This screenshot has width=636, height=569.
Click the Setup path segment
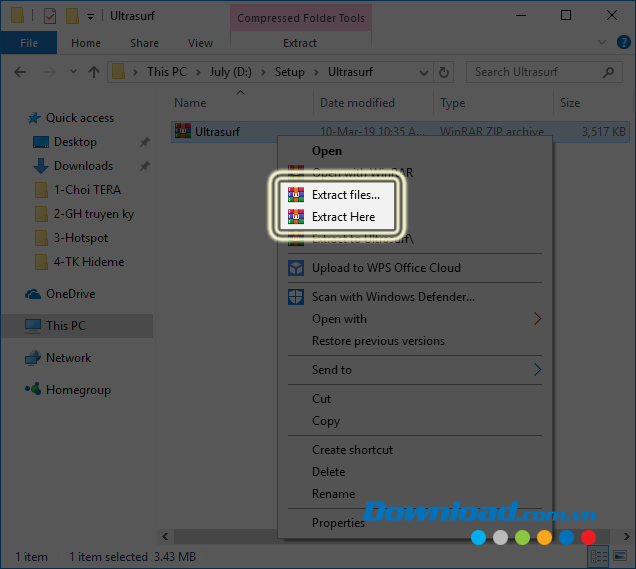coord(290,72)
